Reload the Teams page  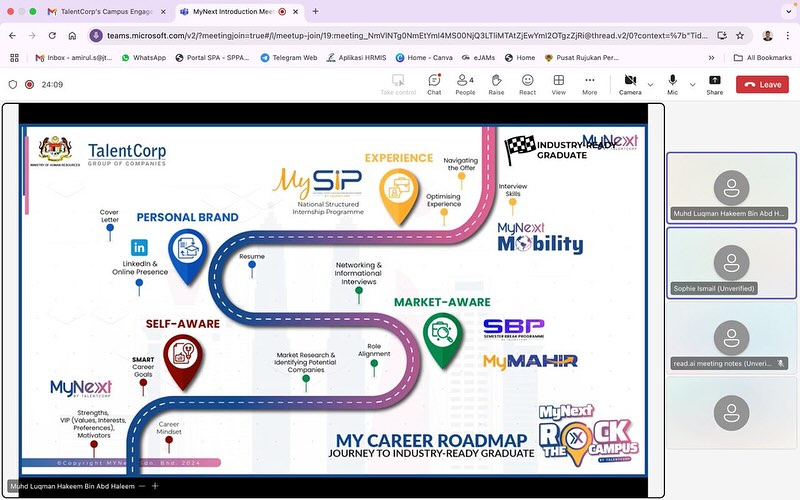(52, 36)
